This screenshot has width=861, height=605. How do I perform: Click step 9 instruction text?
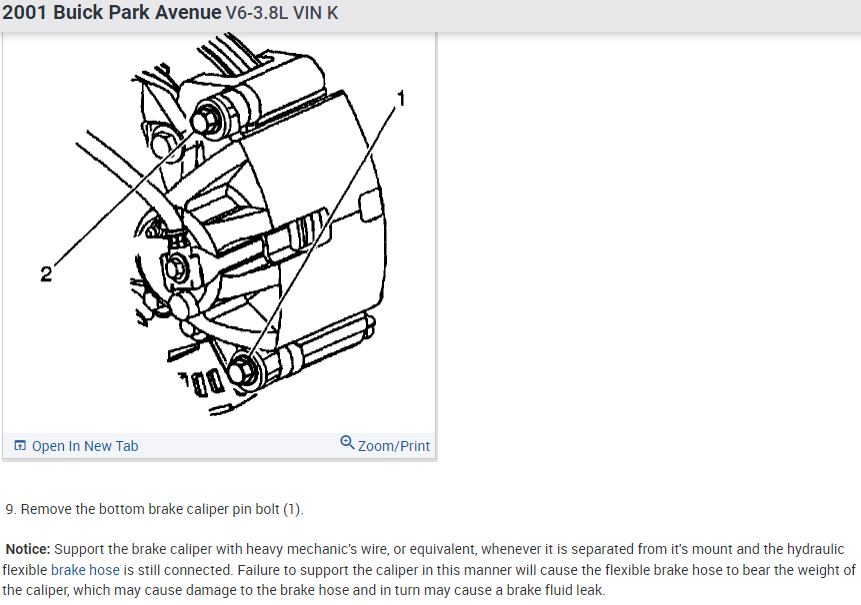coord(154,509)
